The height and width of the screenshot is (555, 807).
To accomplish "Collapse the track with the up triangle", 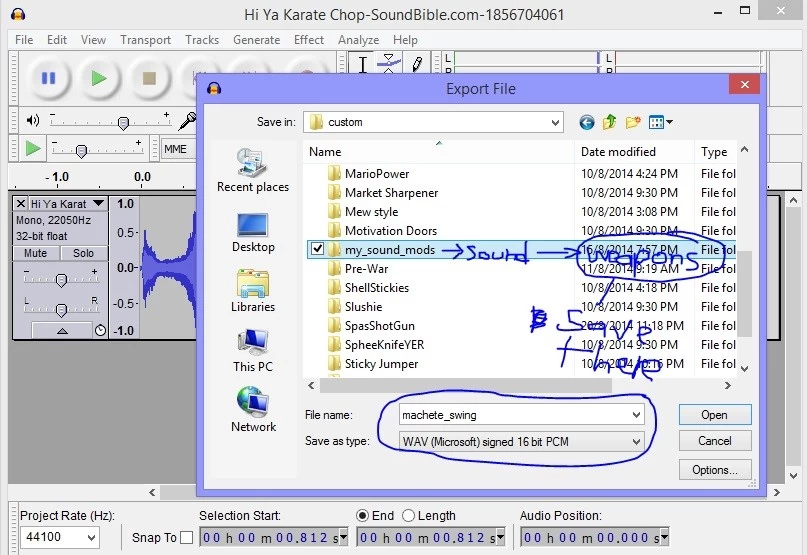I will tap(62, 331).
